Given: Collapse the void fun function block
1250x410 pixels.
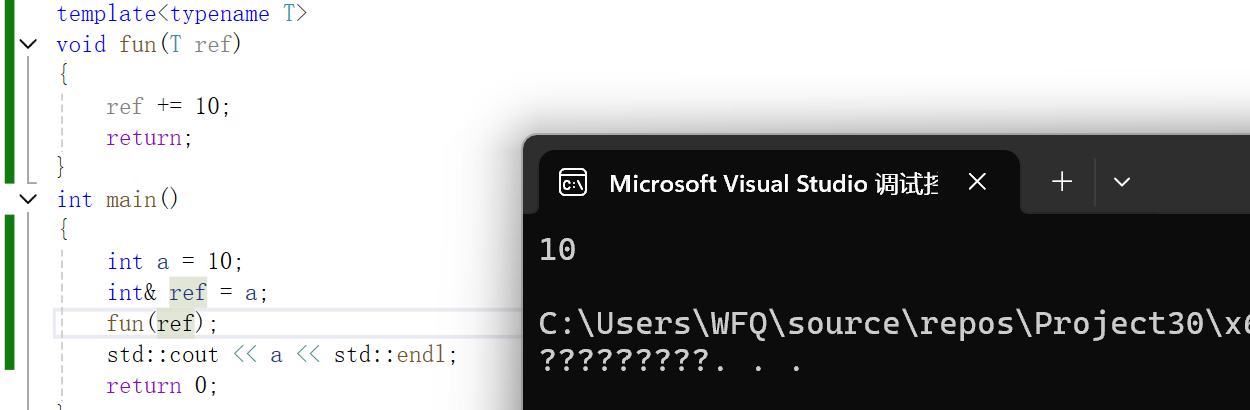Looking at the screenshot, I should [x=28, y=44].
